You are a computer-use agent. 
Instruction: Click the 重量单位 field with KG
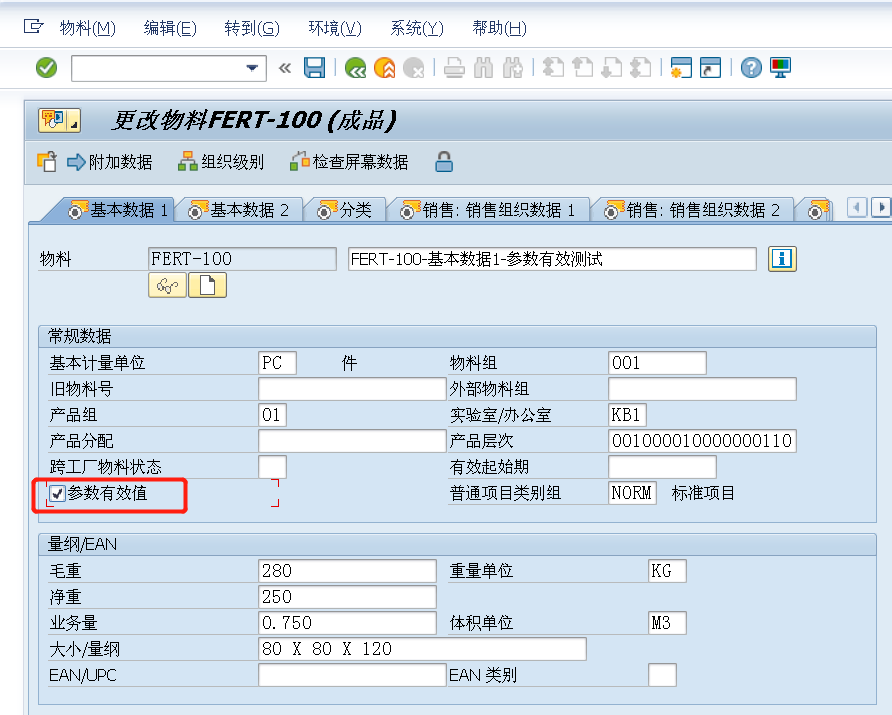pos(667,571)
